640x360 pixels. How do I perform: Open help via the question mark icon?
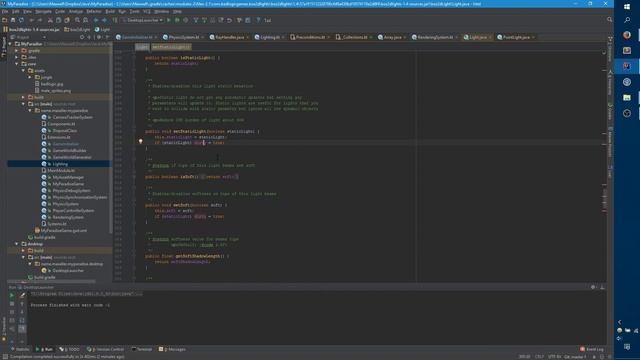point(258,20)
